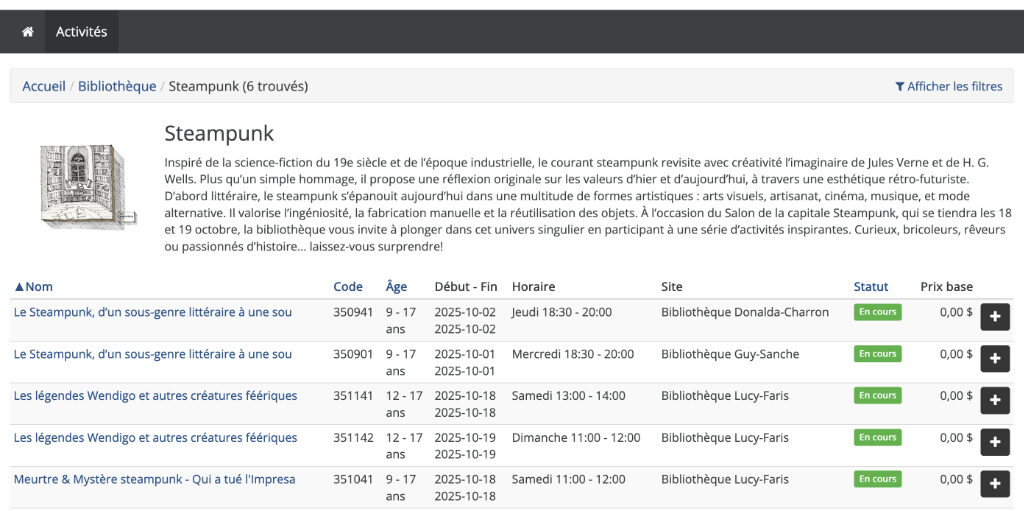Click plus button for activity 350901
Viewport: 1024px width, 511px height.
coord(994,359)
